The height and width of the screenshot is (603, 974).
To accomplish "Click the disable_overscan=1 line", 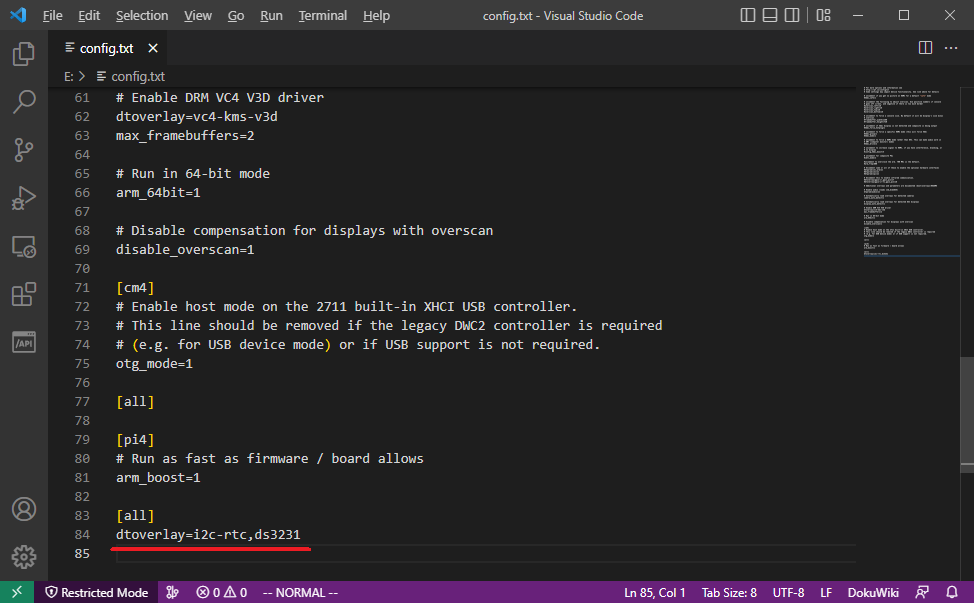I will pos(185,250).
